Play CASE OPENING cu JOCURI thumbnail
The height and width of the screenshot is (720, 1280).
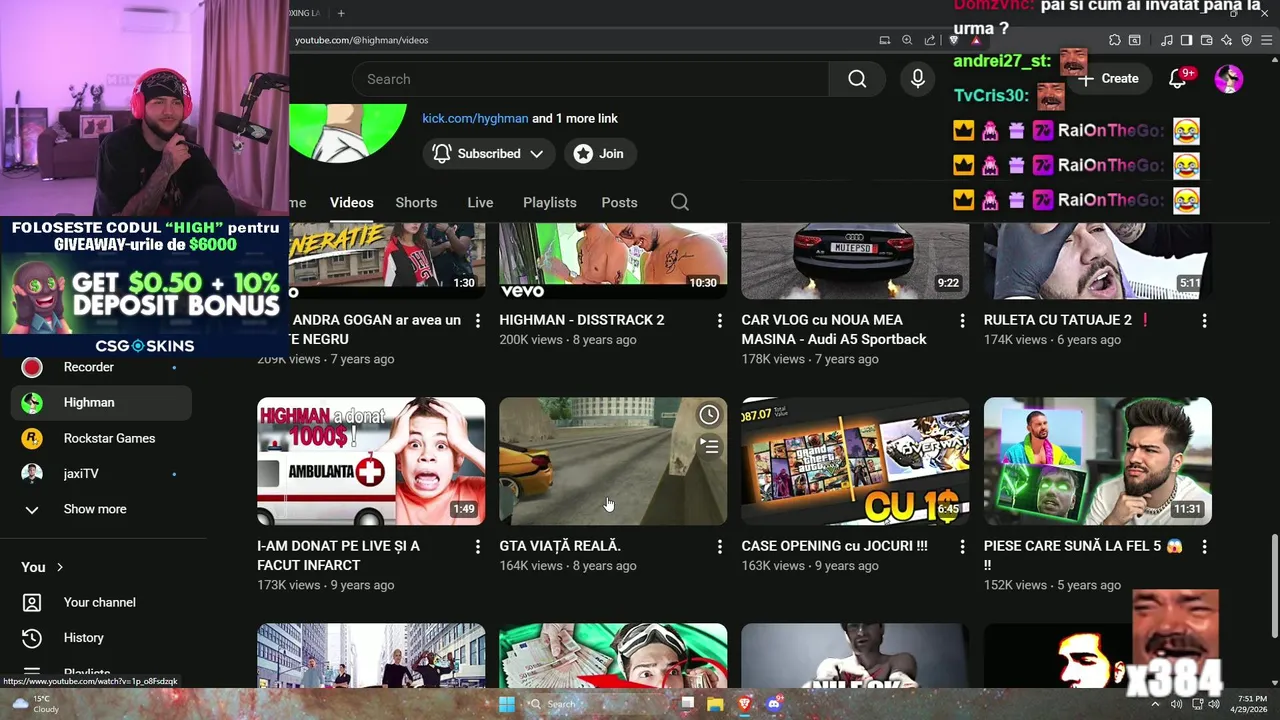point(855,461)
